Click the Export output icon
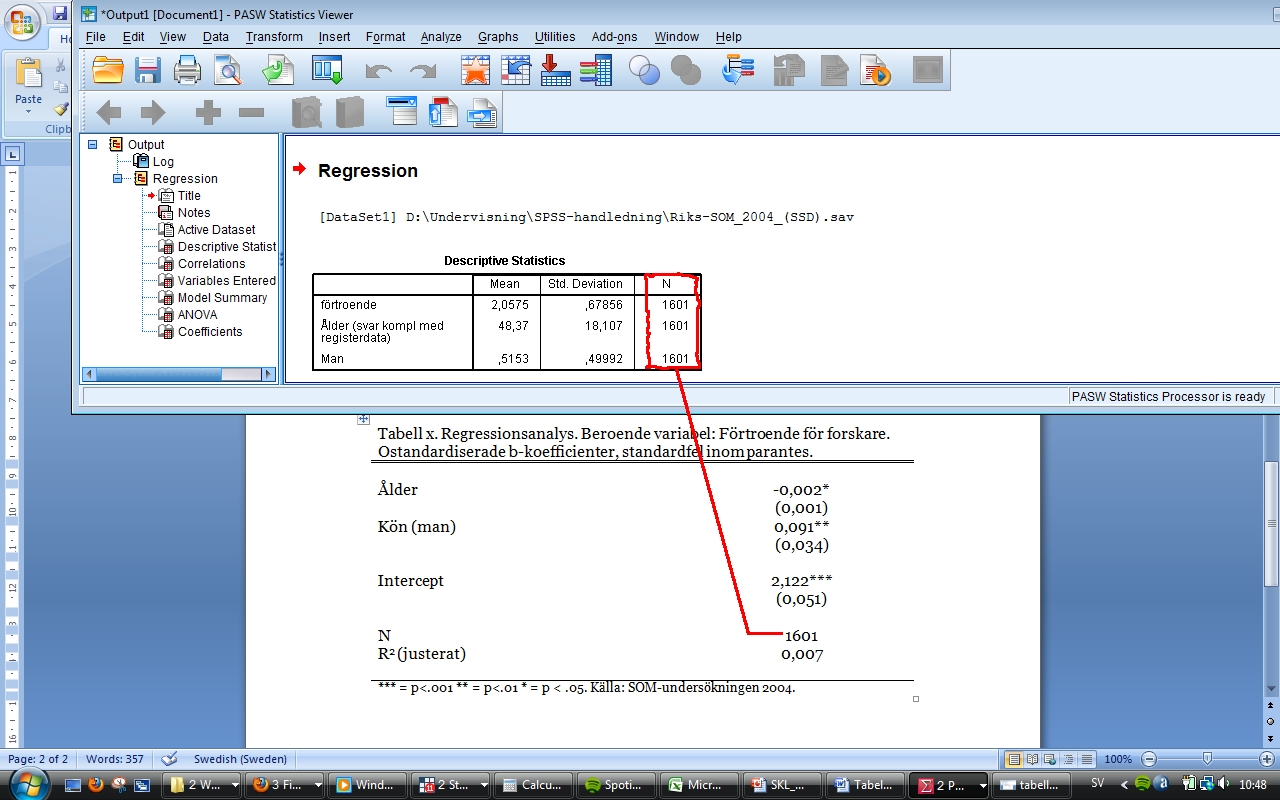1280x800 pixels. (x=277, y=70)
